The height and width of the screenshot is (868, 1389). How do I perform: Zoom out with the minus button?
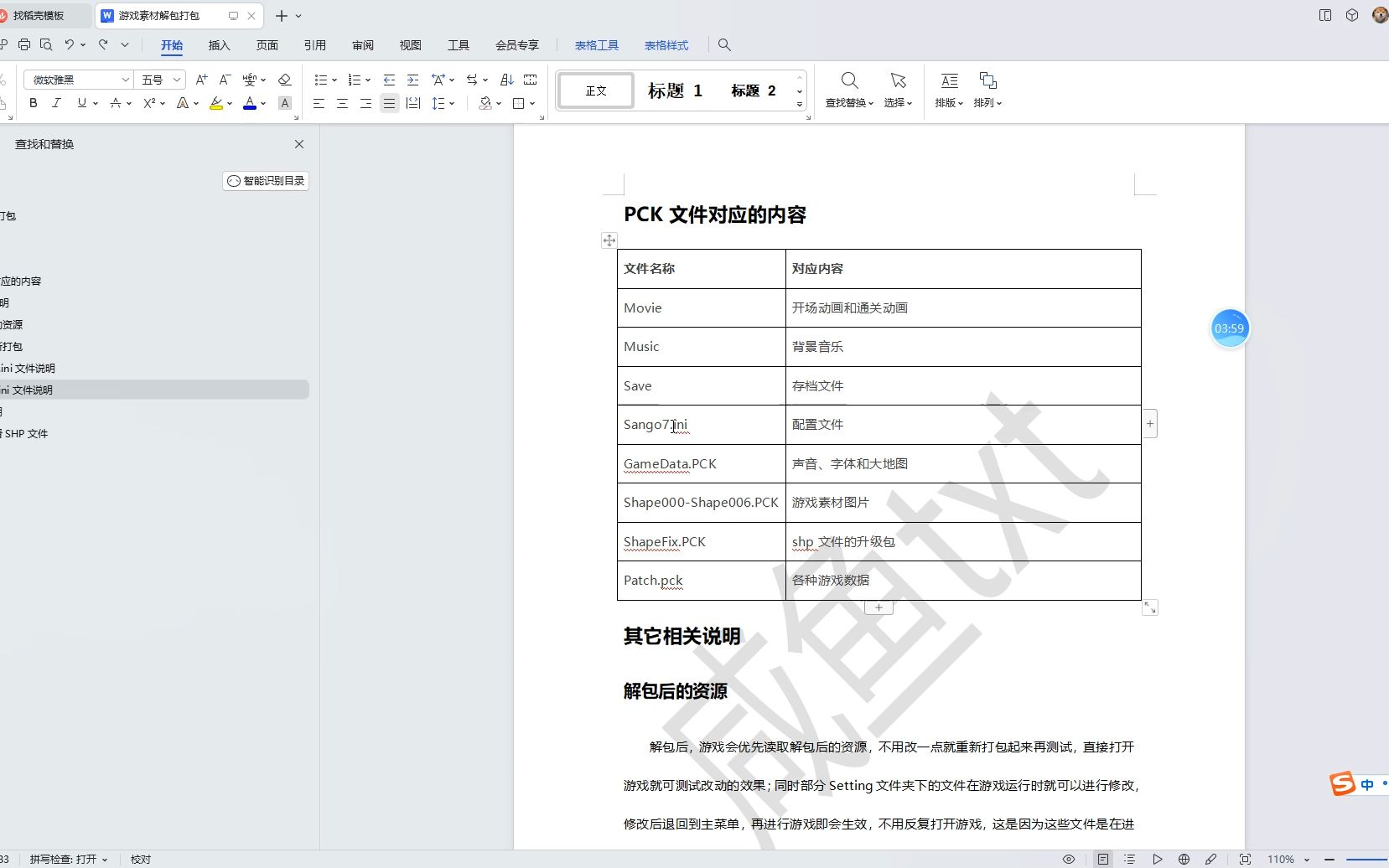(1329, 860)
